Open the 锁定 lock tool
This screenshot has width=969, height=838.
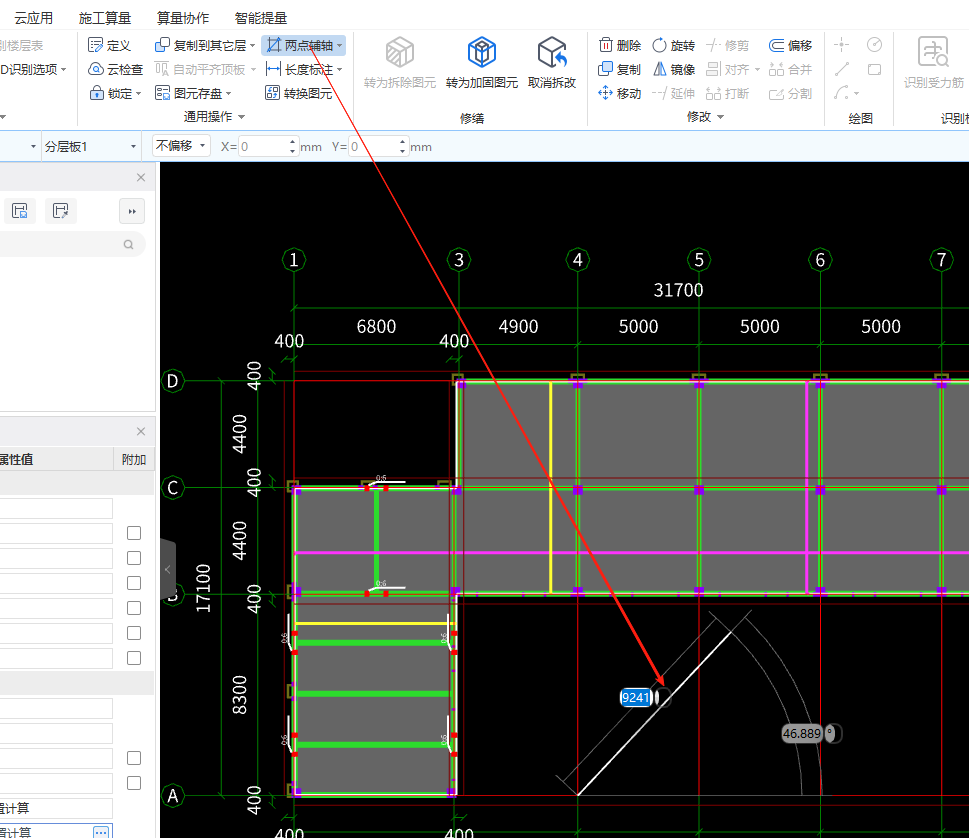pos(112,93)
